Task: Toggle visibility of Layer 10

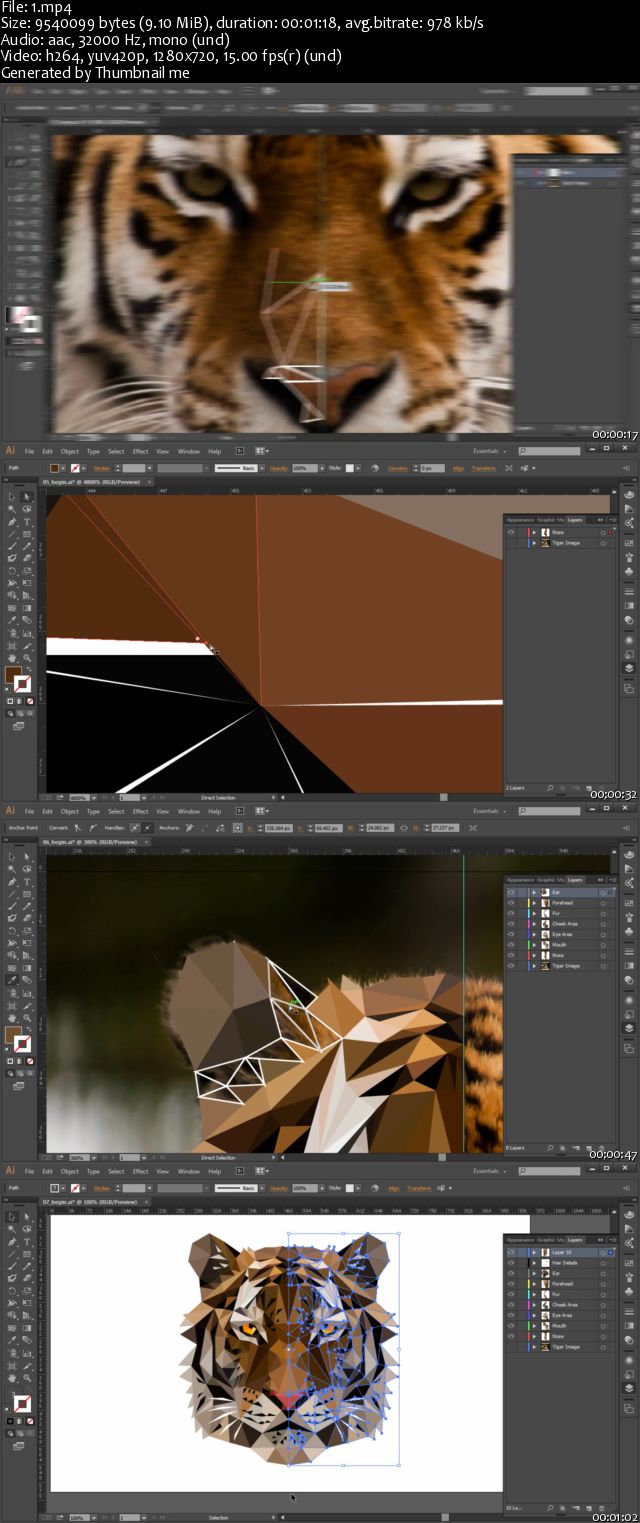Action: click(x=511, y=1252)
